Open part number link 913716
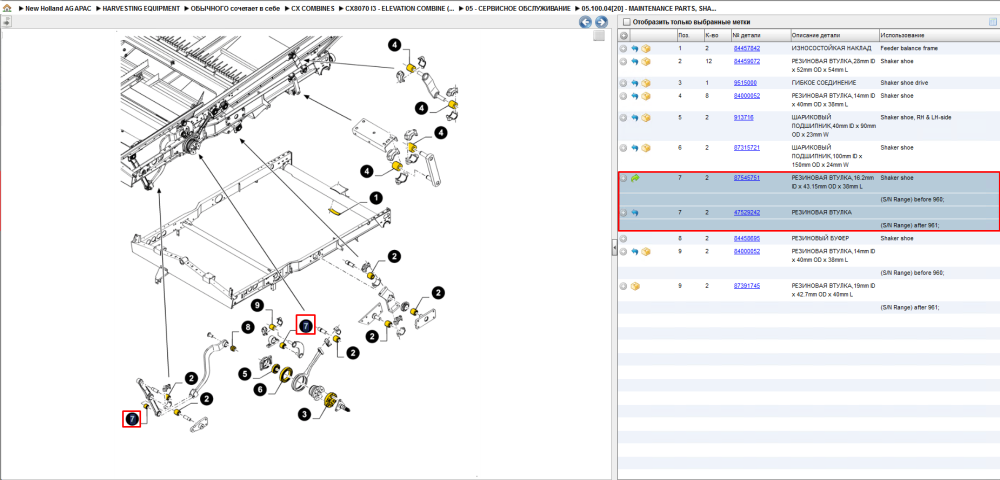 744,118
